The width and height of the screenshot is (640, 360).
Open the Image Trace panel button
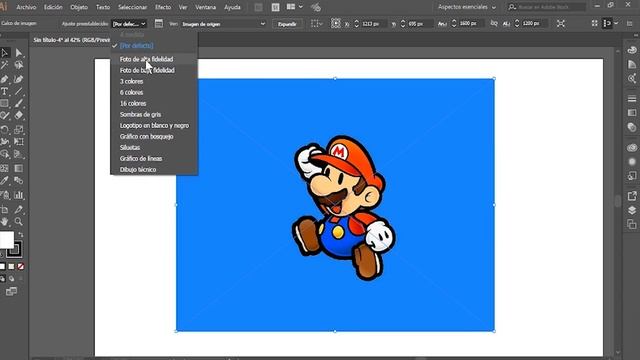(x=159, y=24)
